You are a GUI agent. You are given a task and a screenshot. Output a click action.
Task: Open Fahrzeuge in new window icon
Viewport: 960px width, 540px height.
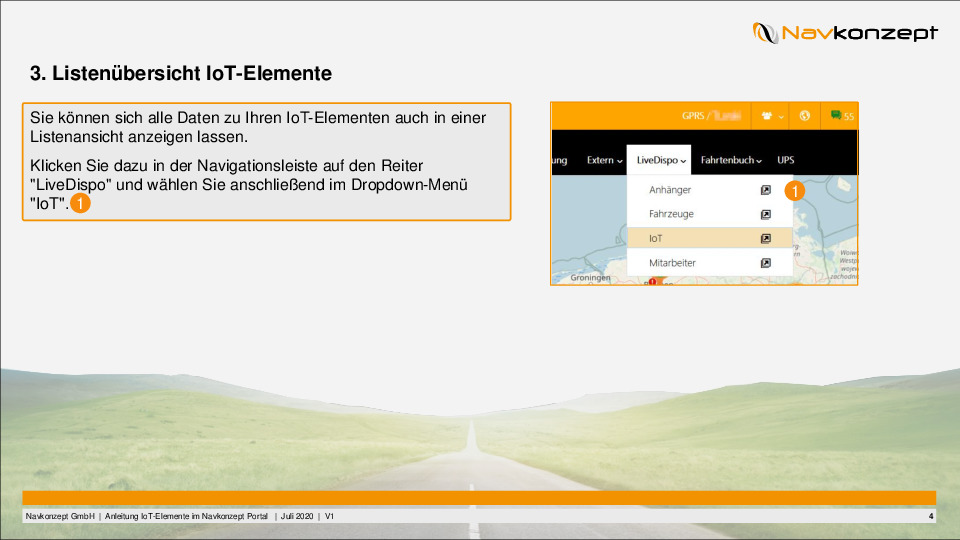pos(765,214)
